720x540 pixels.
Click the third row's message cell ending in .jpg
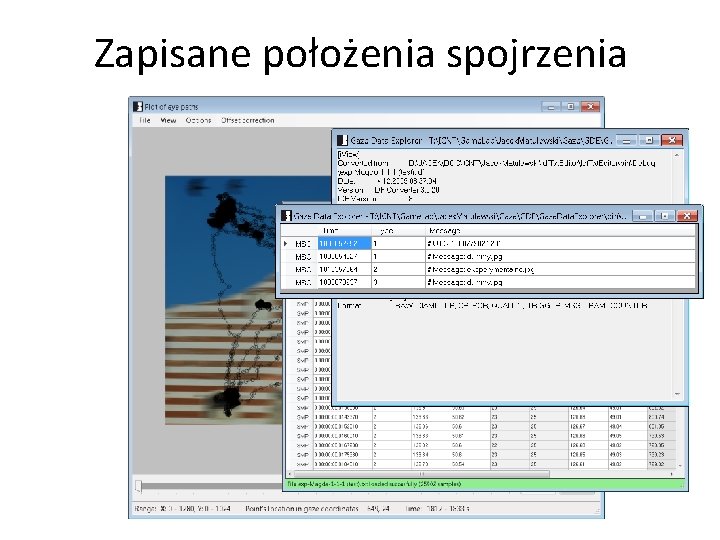[560, 269]
